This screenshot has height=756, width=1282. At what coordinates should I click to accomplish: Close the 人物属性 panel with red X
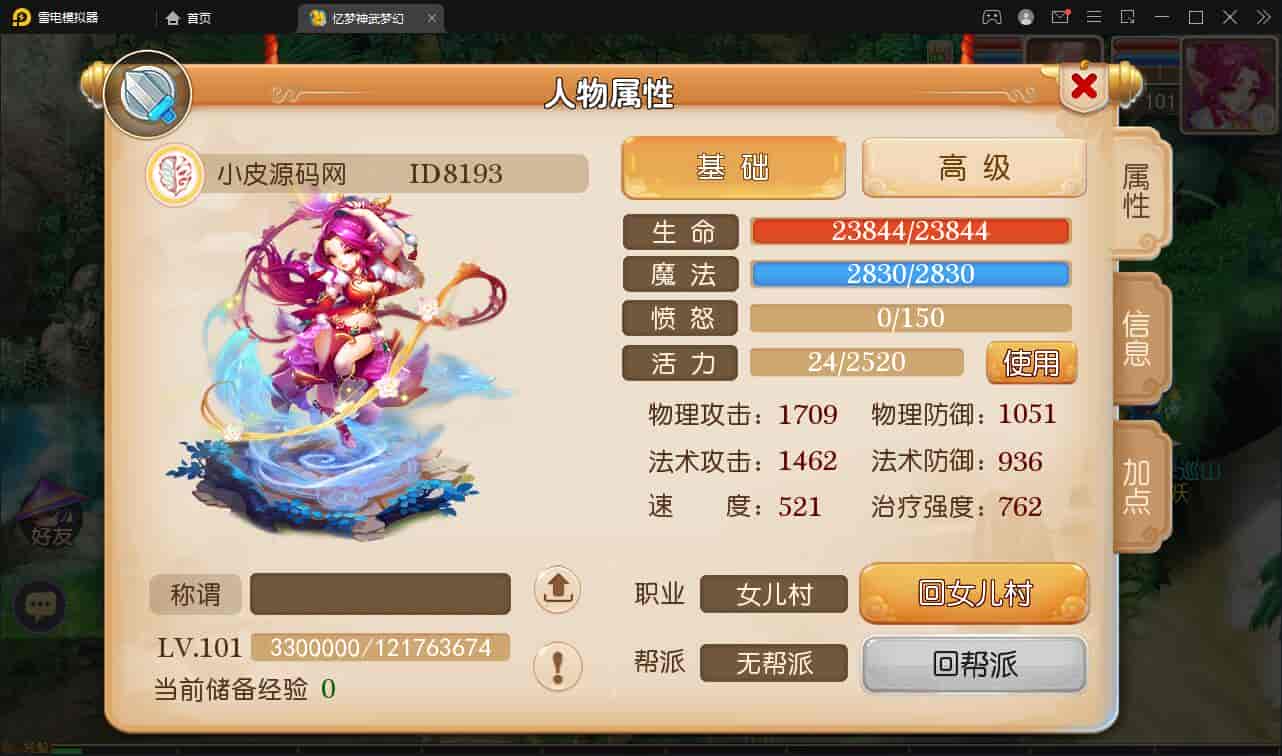(1084, 88)
